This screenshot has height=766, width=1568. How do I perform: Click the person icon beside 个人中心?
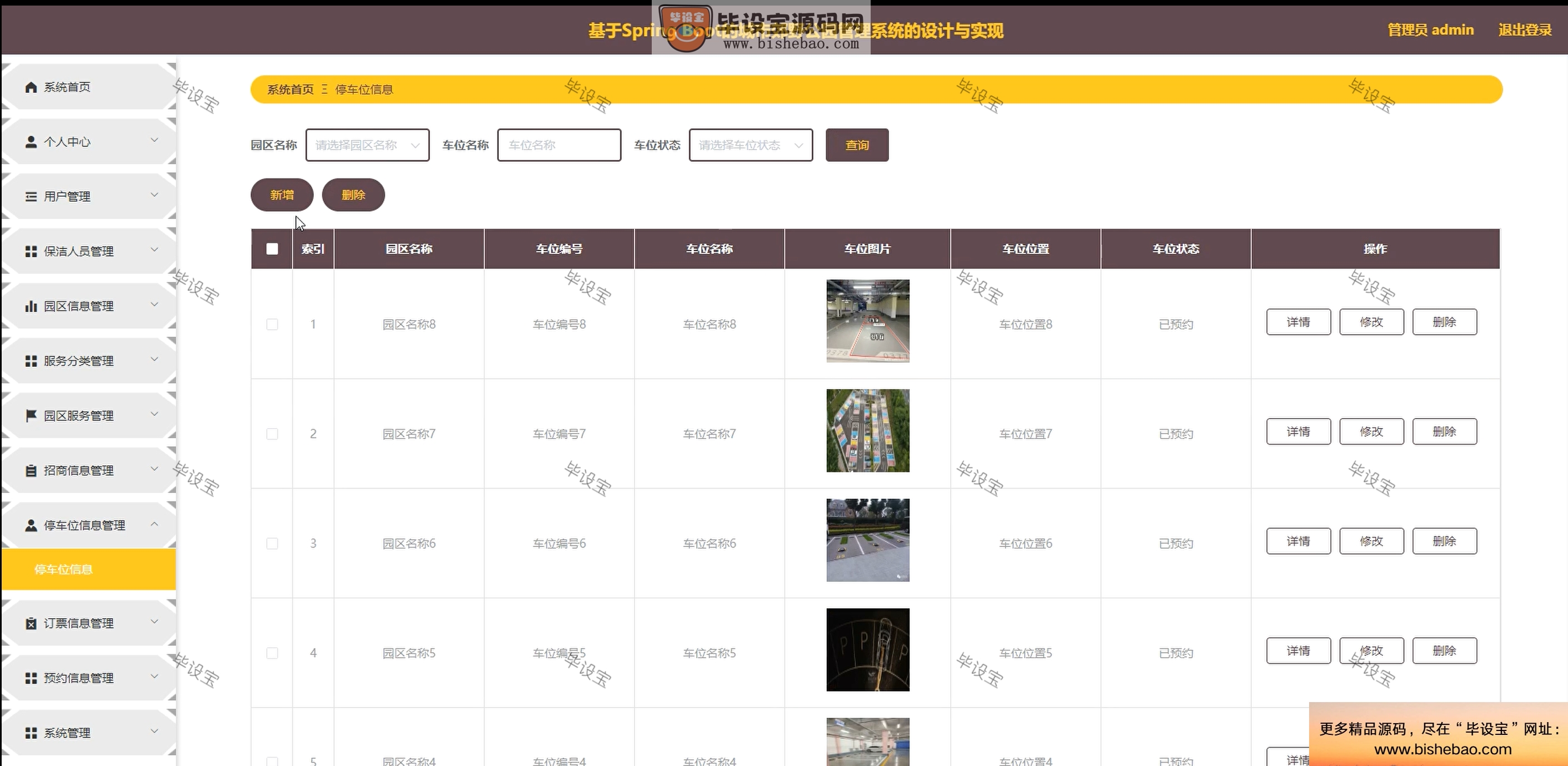coord(31,142)
